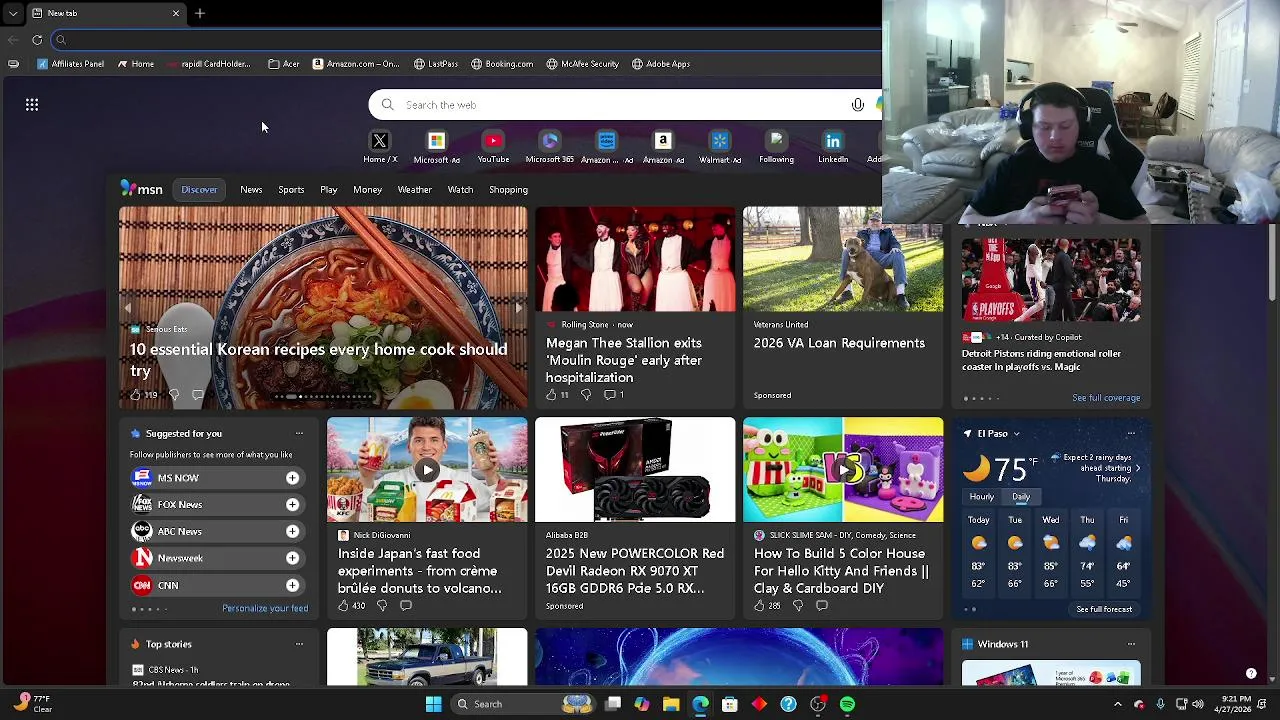Switch to the Discover tab
1280x720 pixels.
199,189
